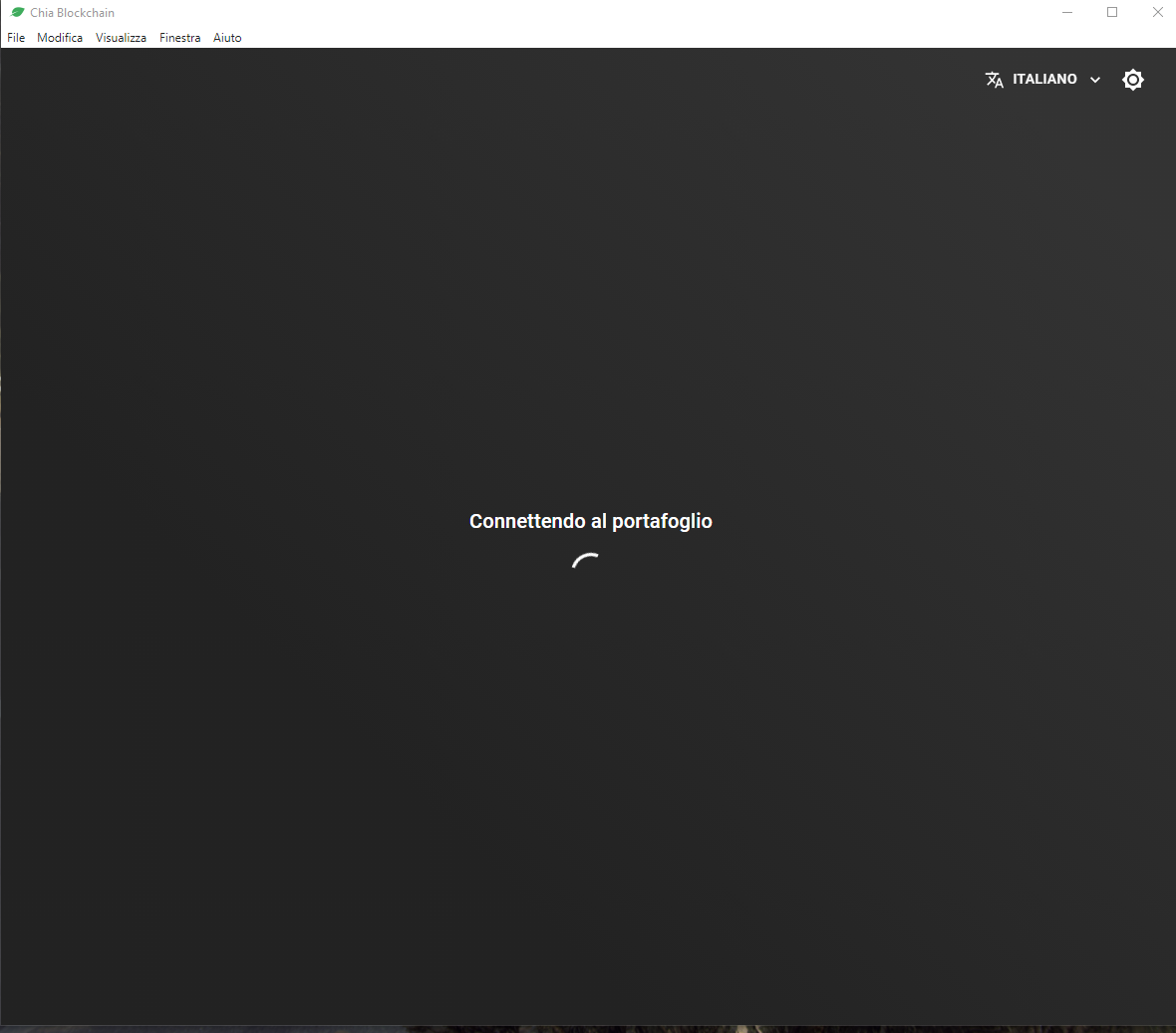Viewport: 1176px width, 1033px height.
Task: Open the File menu
Action: (x=16, y=38)
